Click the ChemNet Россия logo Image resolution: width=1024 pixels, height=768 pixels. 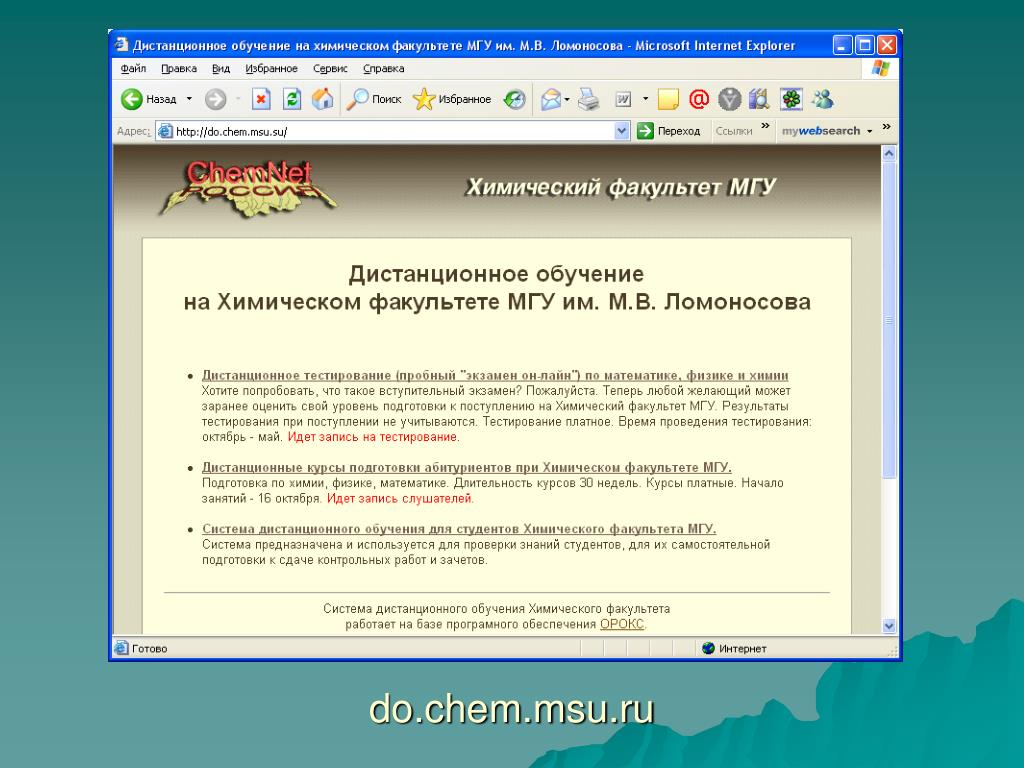tap(249, 189)
